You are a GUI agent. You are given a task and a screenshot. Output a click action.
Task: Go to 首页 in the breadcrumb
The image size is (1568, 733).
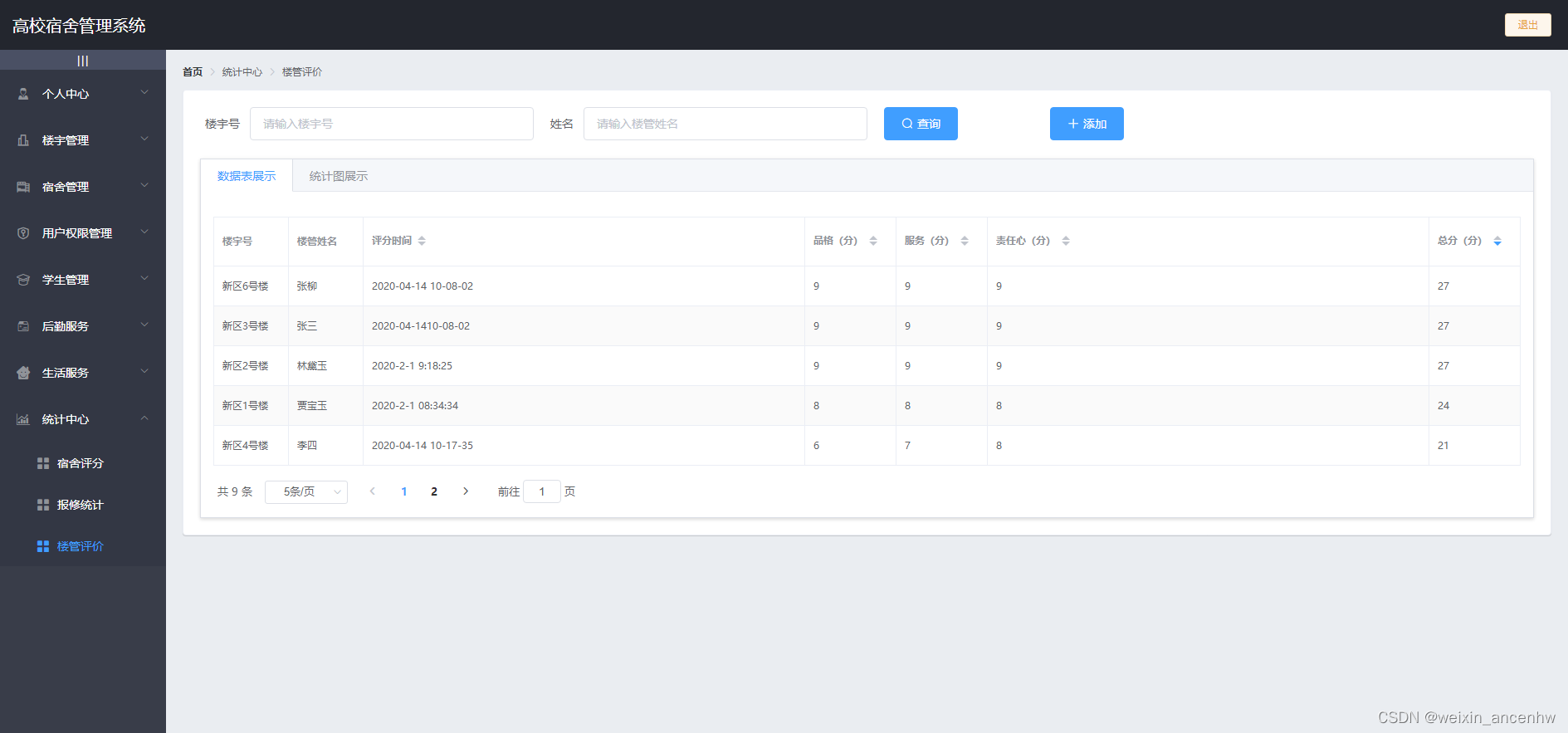[193, 72]
